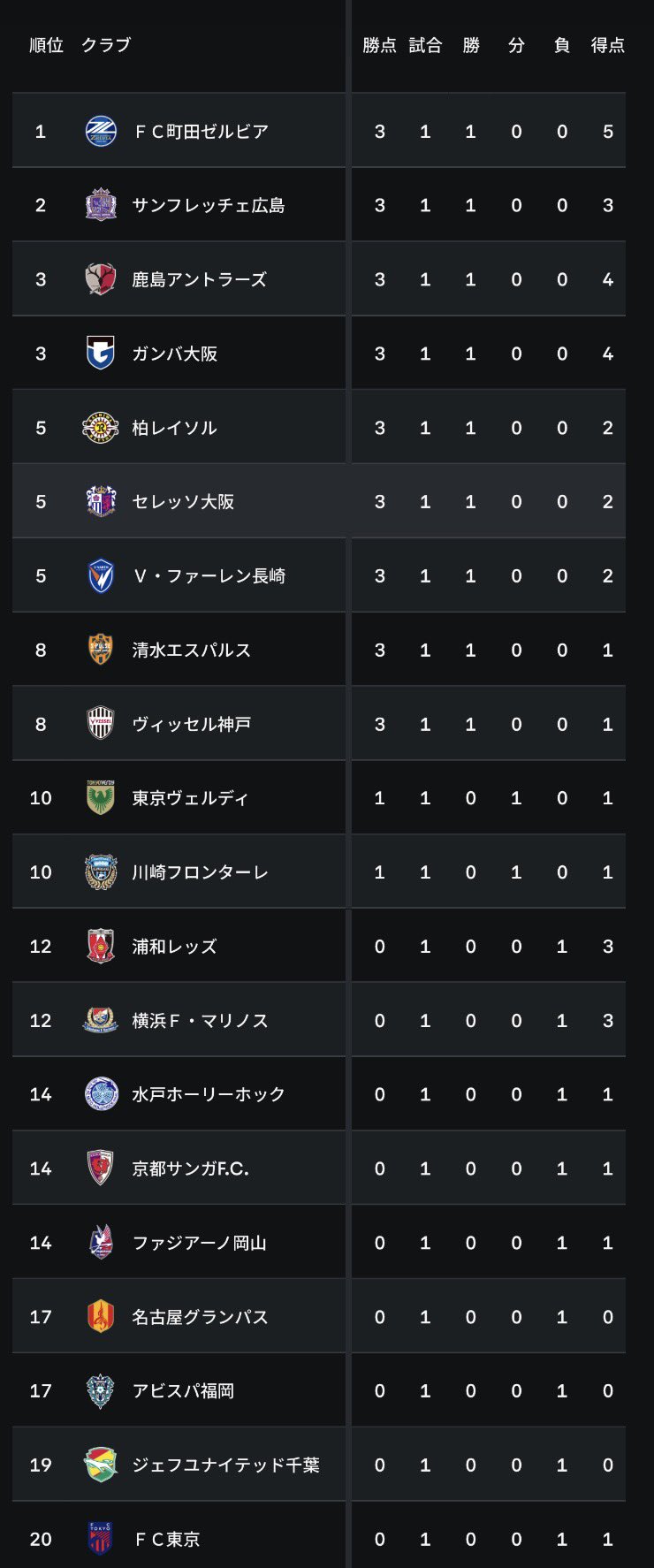654x1568 pixels.
Task: Click the サンフレッチェ広島 club crest
Action: (101, 205)
